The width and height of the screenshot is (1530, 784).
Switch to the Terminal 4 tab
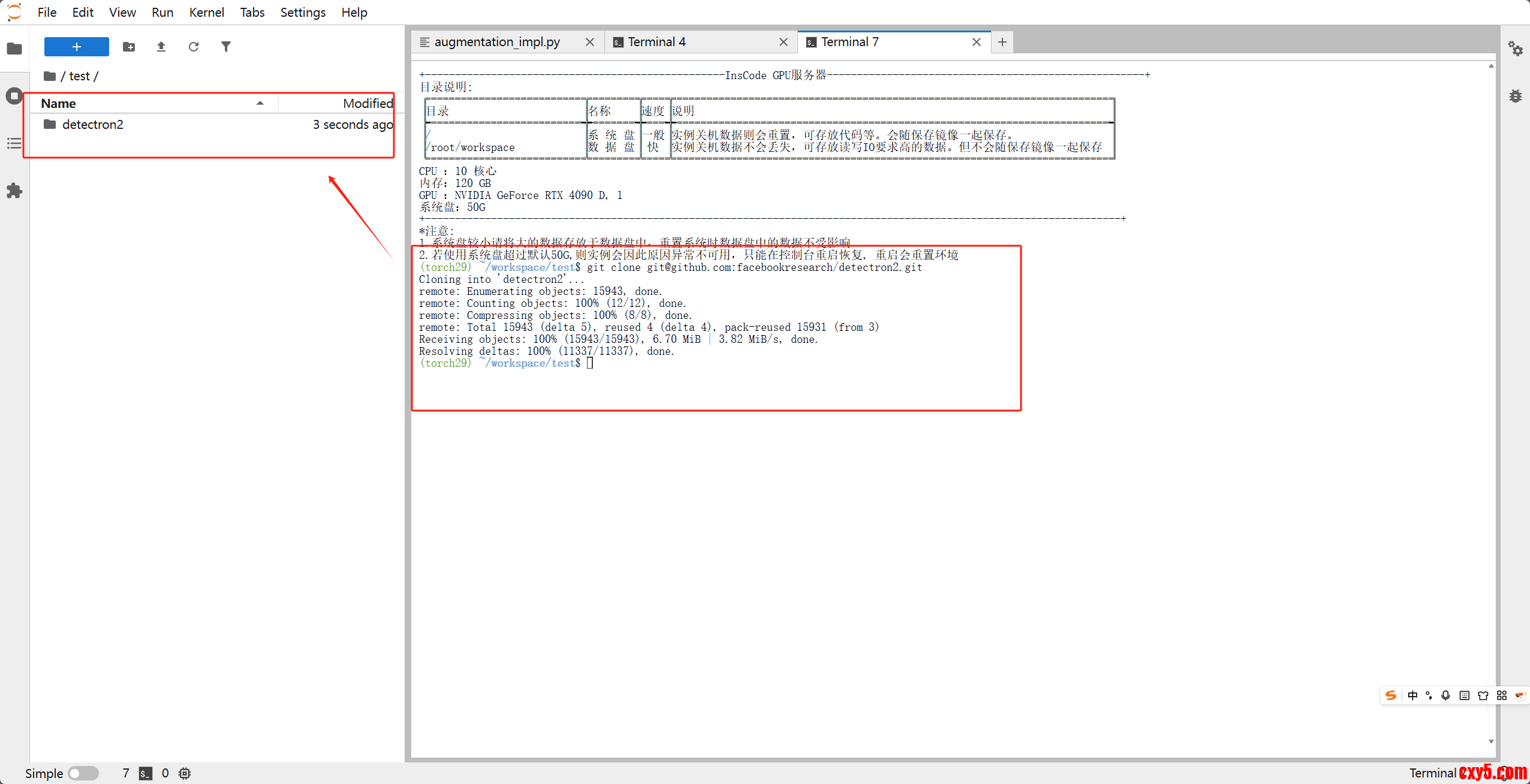tap(656, 42)
